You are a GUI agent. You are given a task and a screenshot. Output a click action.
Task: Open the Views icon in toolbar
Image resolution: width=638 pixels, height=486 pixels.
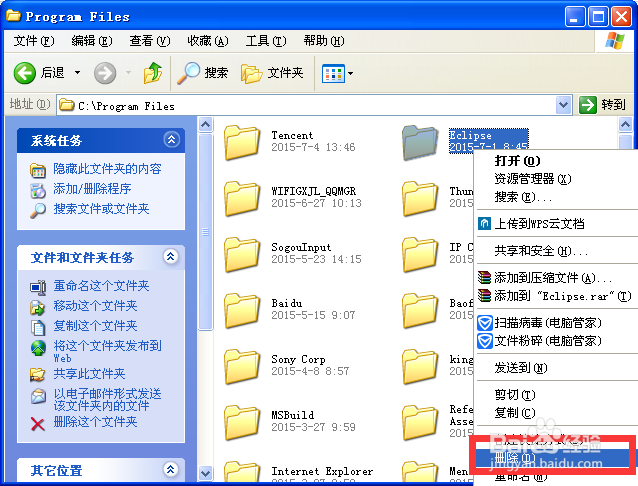(x=333, y=74)
